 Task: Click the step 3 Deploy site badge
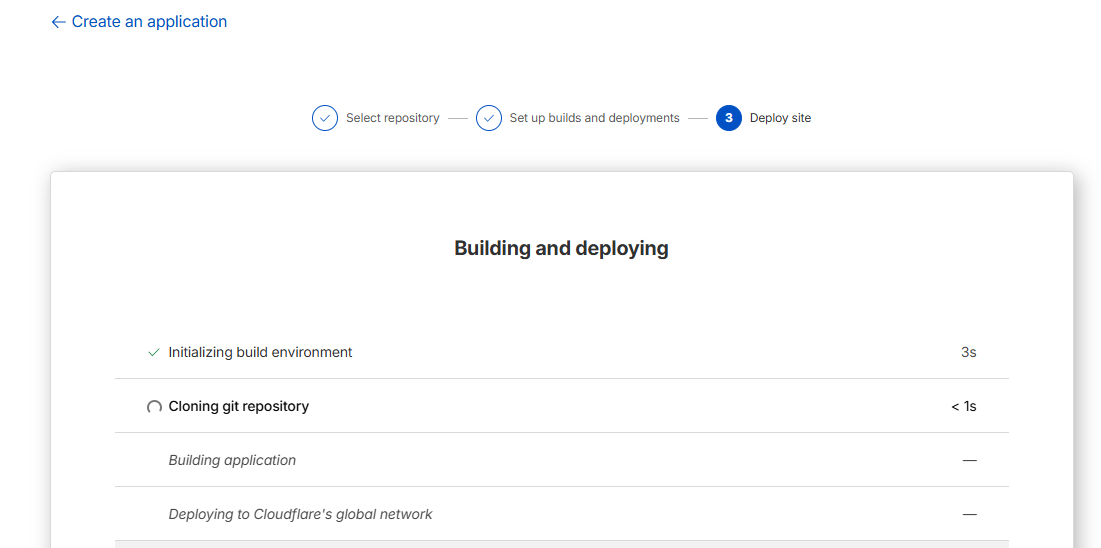[729, 118]
